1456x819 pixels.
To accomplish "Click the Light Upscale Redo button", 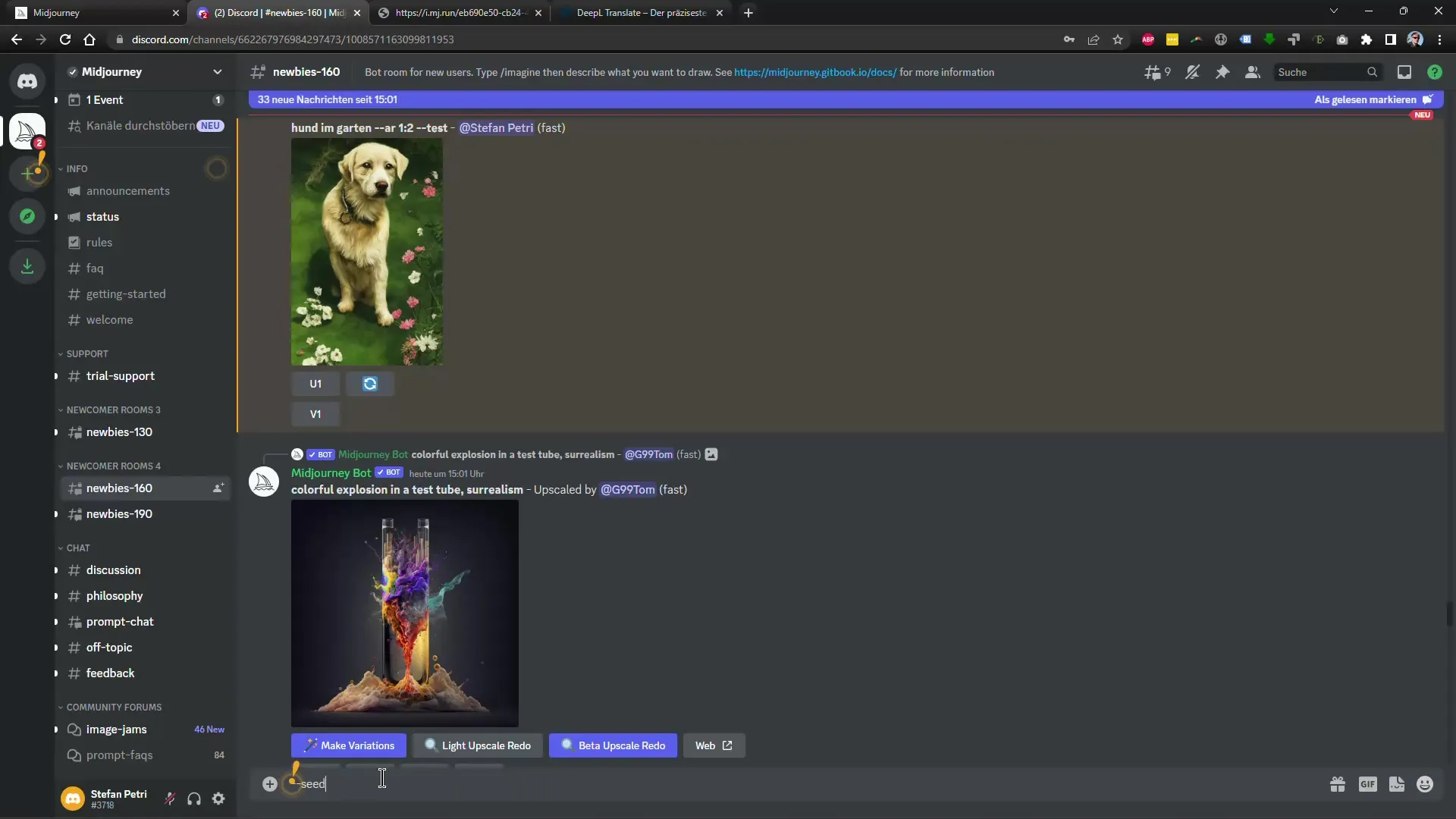I will tap(477, 745).
